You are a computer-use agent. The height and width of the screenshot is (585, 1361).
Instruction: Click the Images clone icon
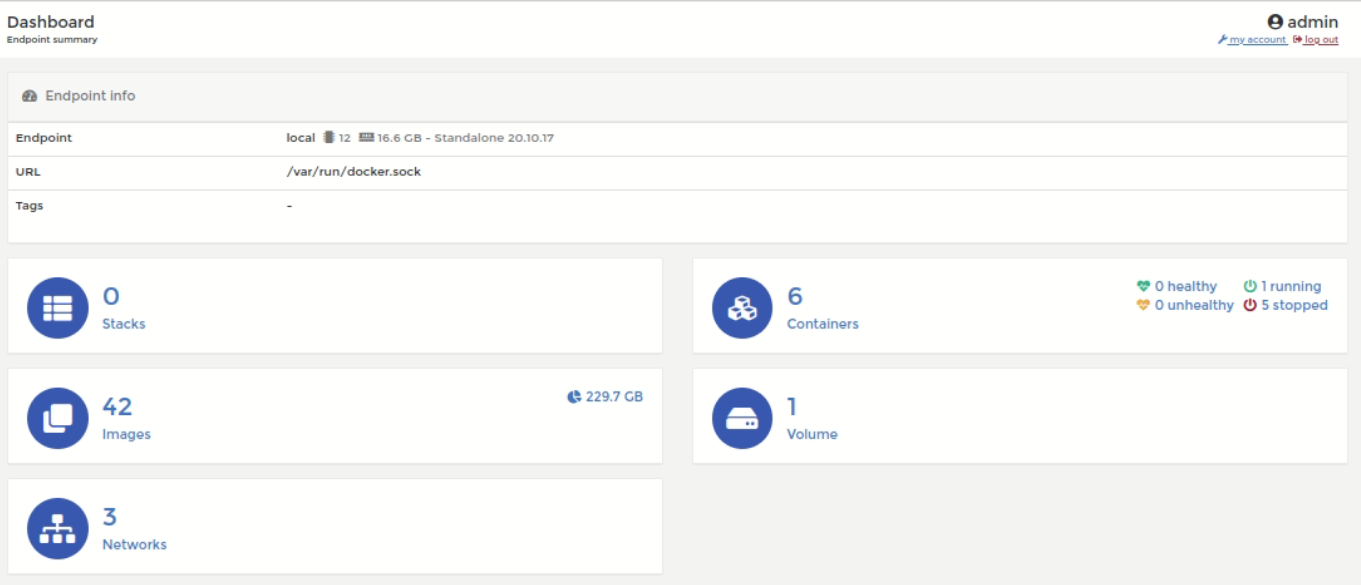pyautogui.click(x=57, y=418)
